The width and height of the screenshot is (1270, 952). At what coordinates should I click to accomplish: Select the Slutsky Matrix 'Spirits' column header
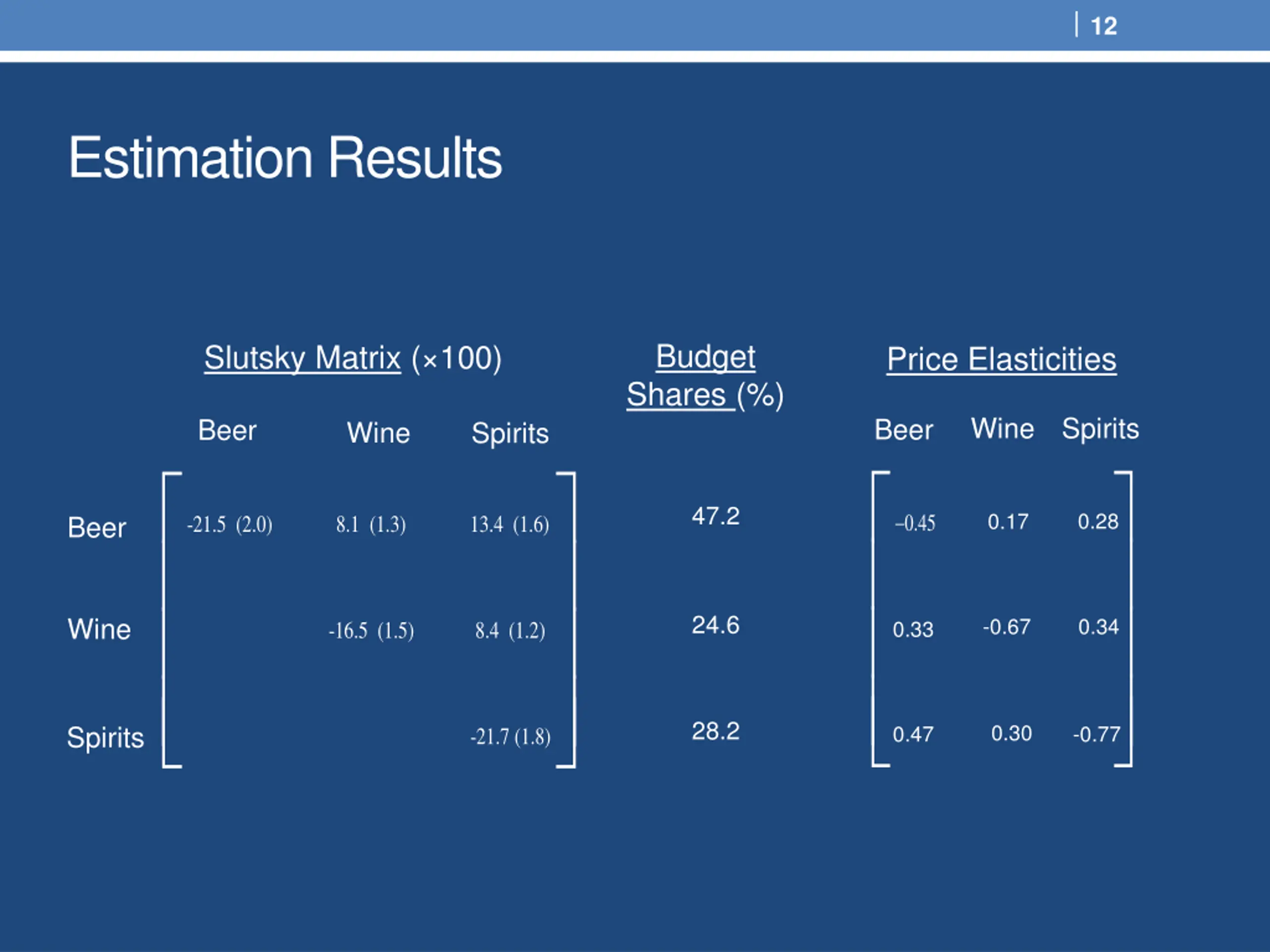(510, 434)
